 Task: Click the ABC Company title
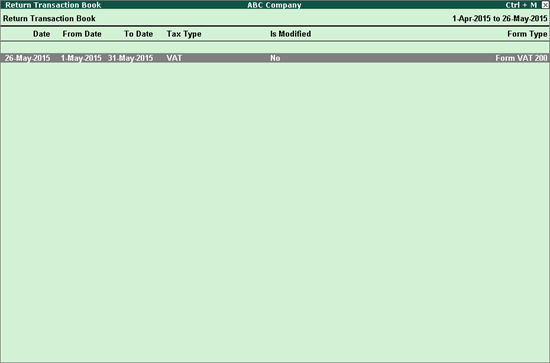(x=274, y=5)
